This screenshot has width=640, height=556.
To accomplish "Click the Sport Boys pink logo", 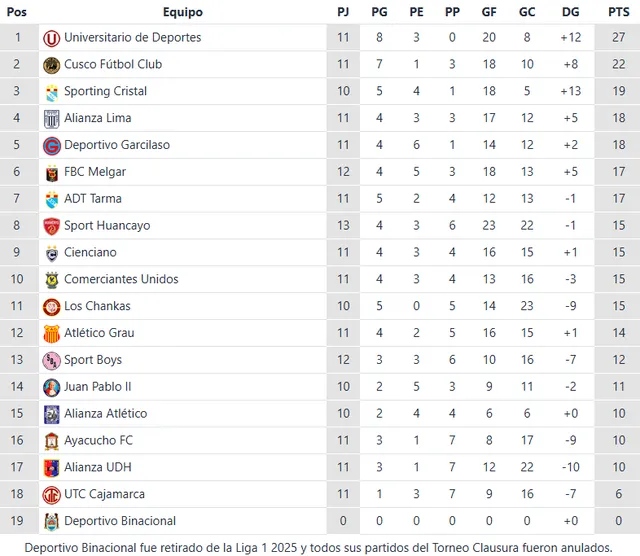I will 52,360.
